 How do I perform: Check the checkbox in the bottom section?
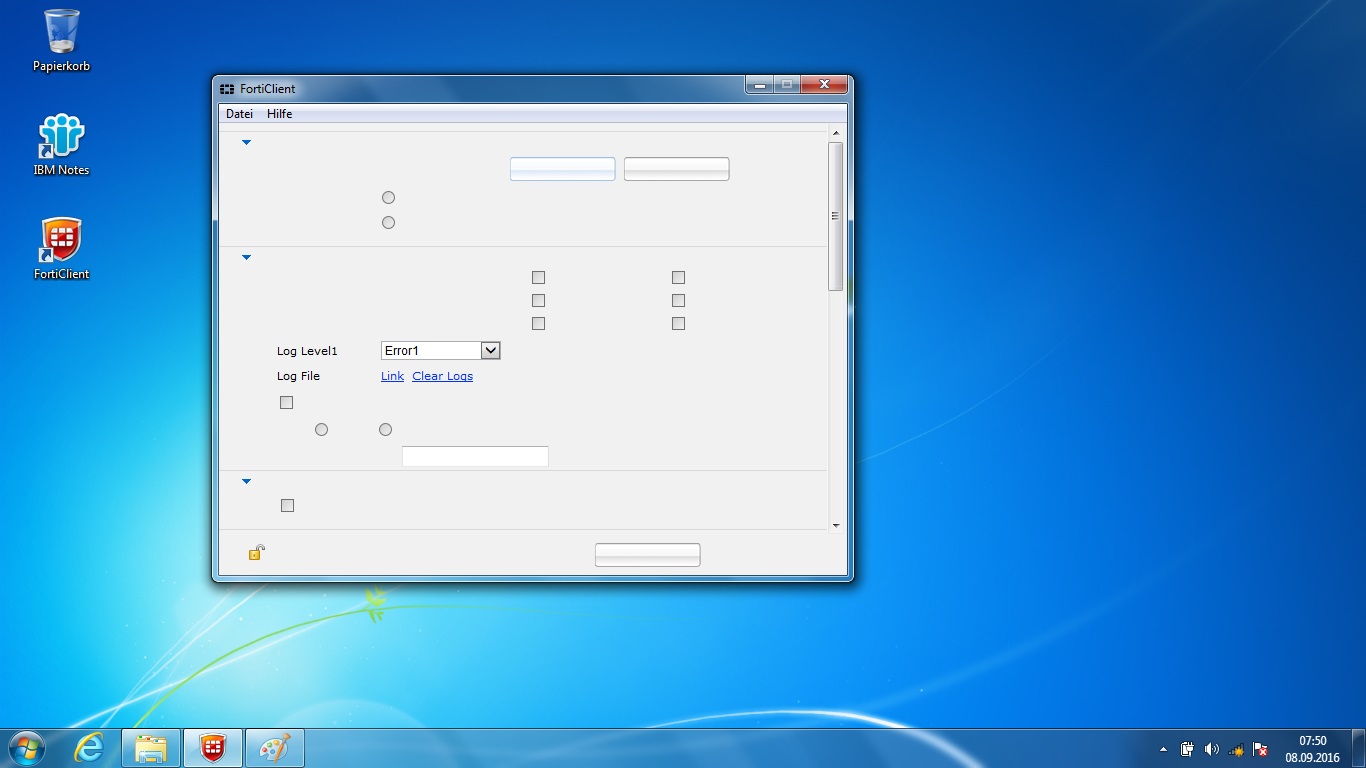coord(287,505)
